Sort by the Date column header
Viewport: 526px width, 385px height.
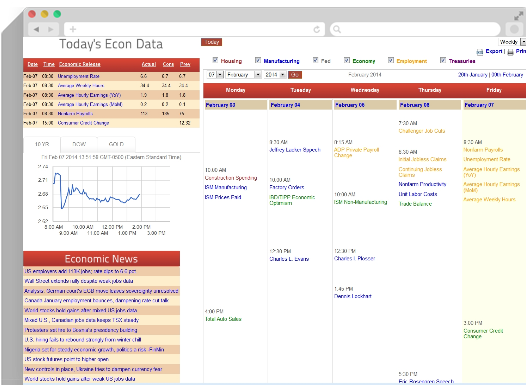33,64
